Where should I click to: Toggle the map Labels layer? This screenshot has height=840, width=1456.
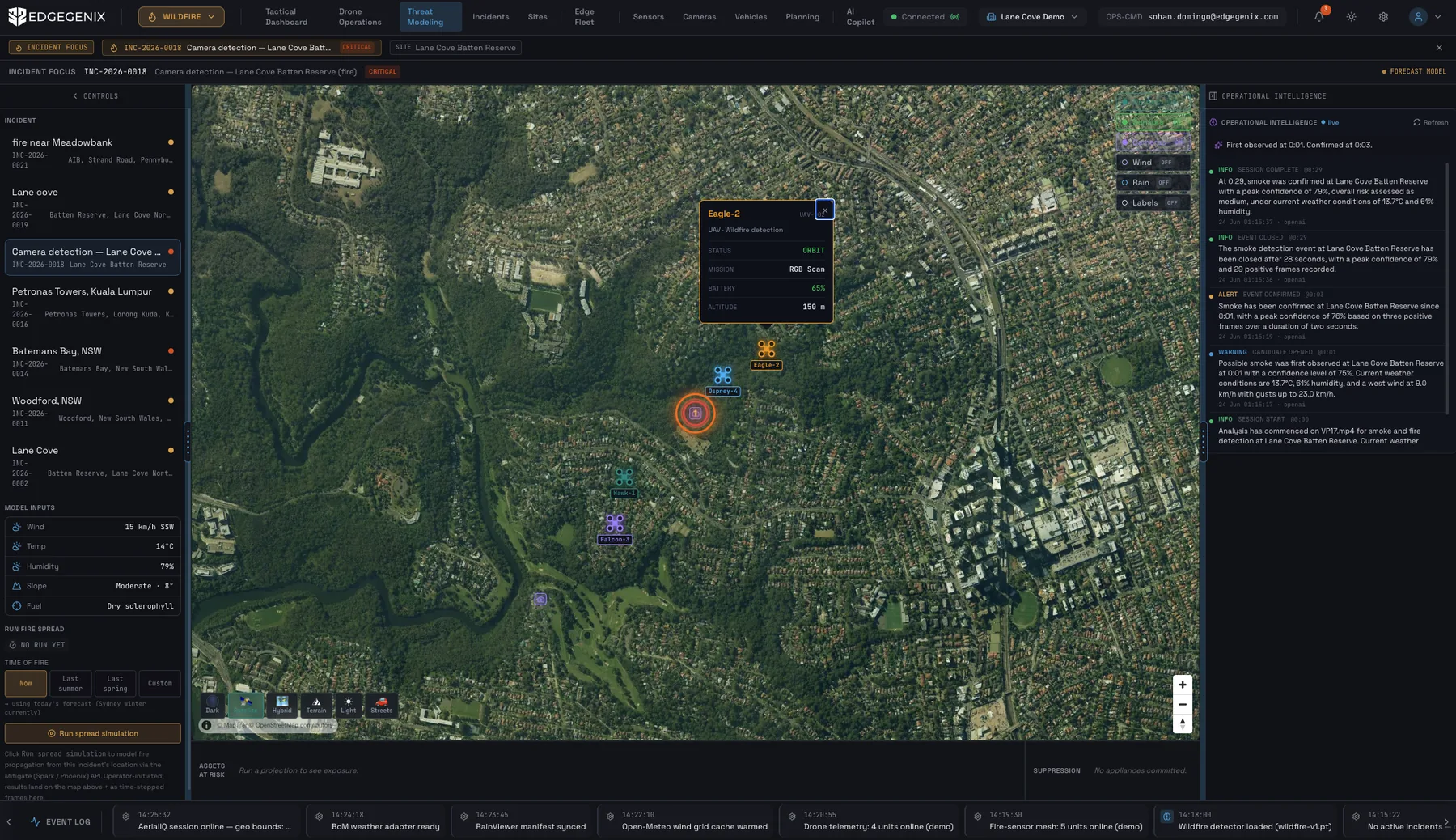pos(1153,203)
